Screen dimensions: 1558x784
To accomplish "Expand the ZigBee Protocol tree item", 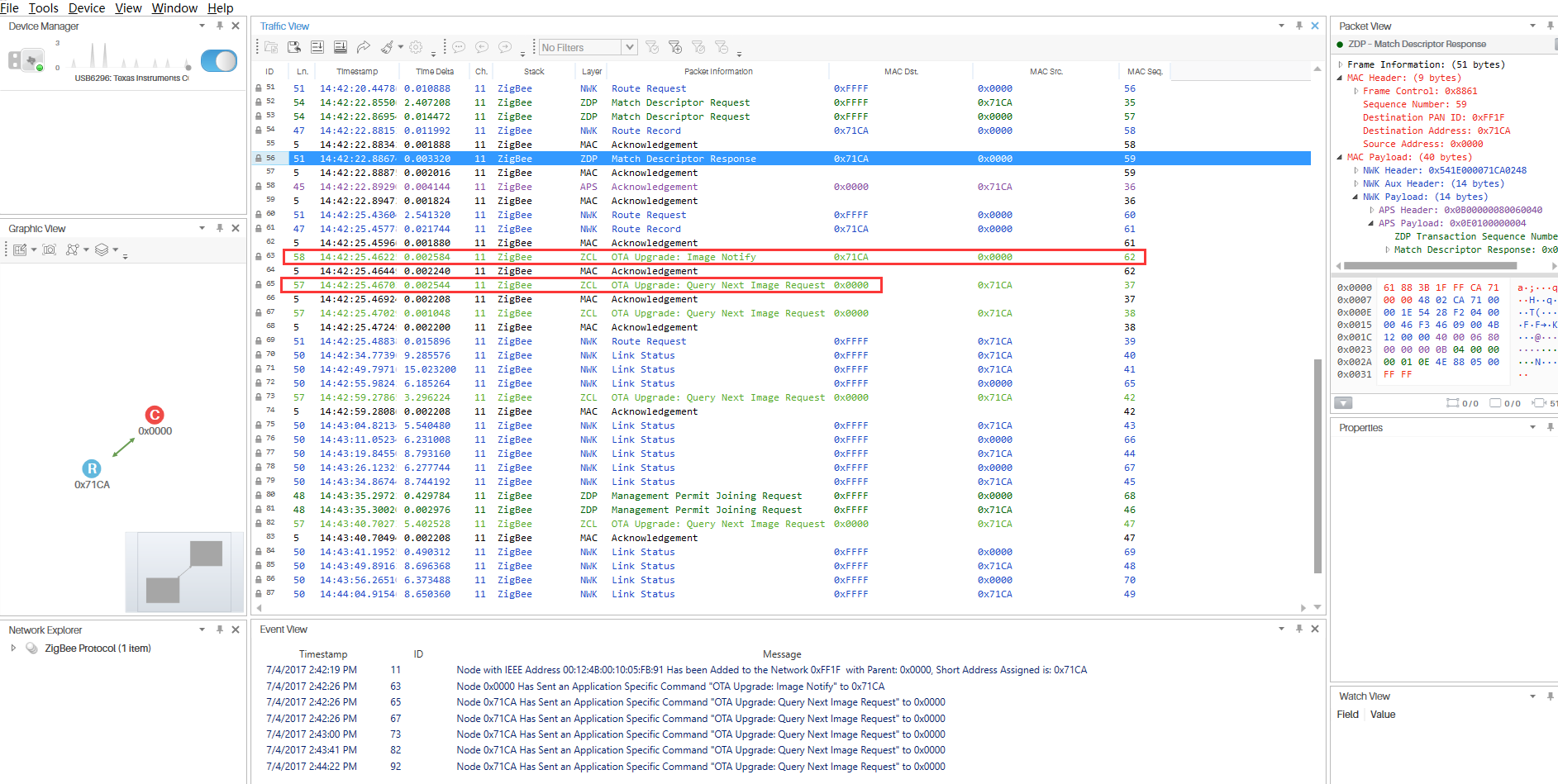I will coord(13,649).
